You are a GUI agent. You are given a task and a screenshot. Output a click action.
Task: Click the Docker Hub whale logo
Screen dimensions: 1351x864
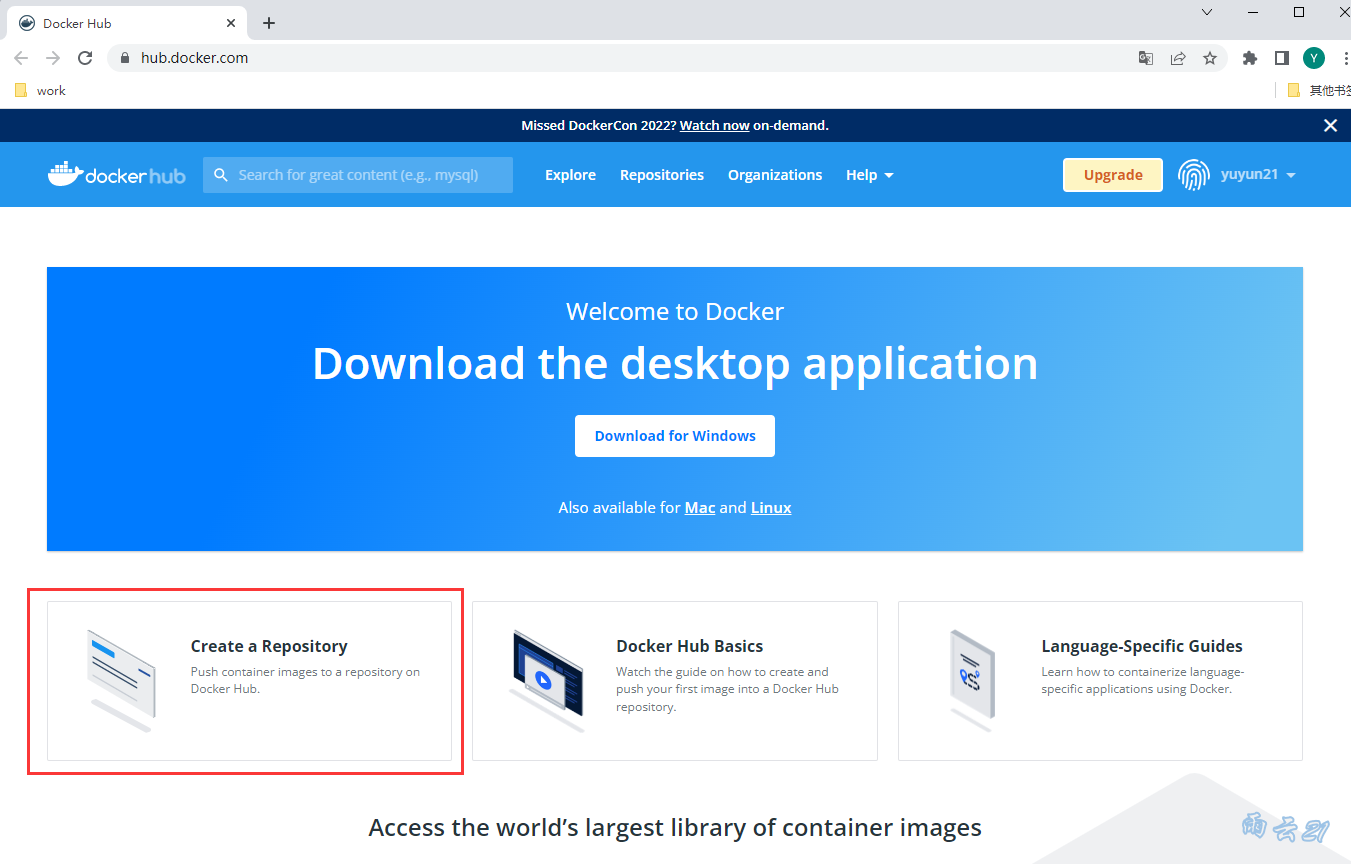point(116,175)
